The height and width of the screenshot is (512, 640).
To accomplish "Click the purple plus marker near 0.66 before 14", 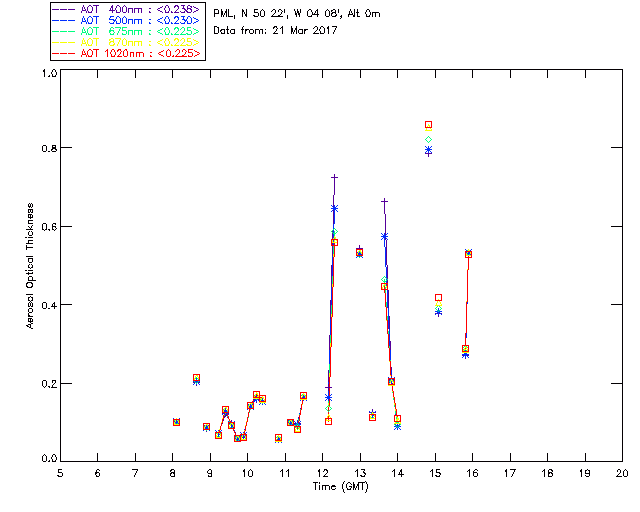I will point(384,201).
